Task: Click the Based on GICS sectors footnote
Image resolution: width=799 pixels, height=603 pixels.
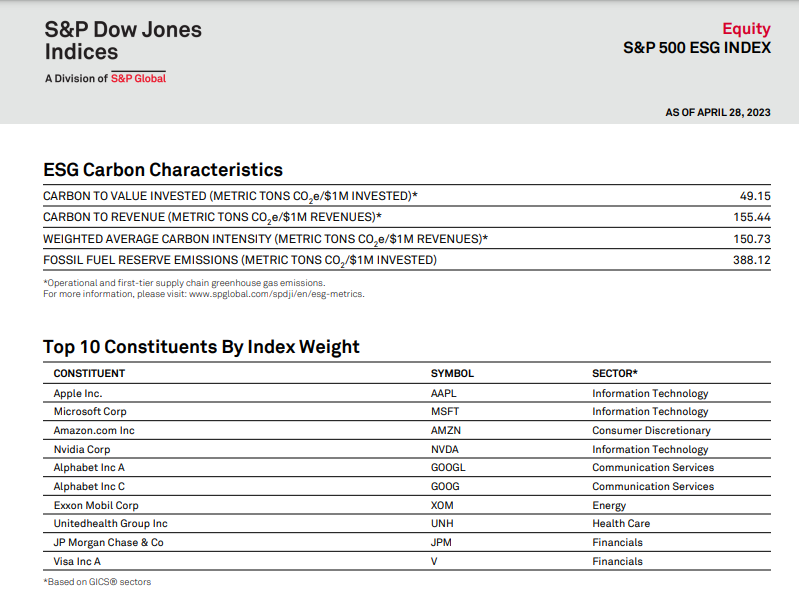Action: 97,582
